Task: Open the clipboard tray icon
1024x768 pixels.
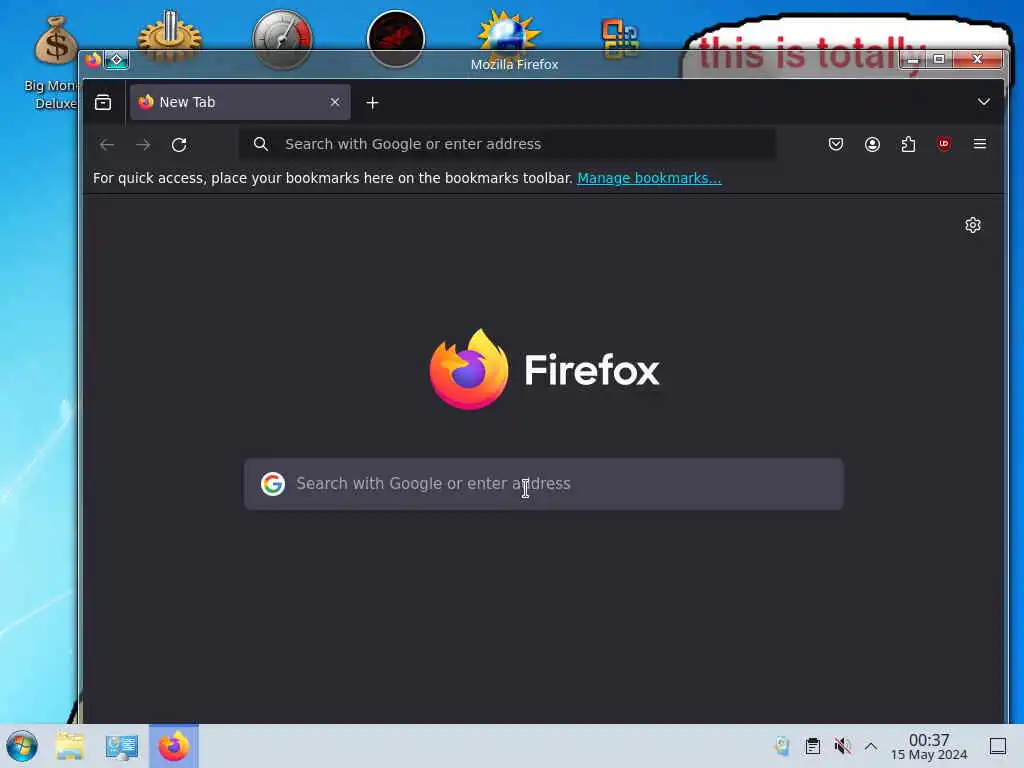Action: 812,746
